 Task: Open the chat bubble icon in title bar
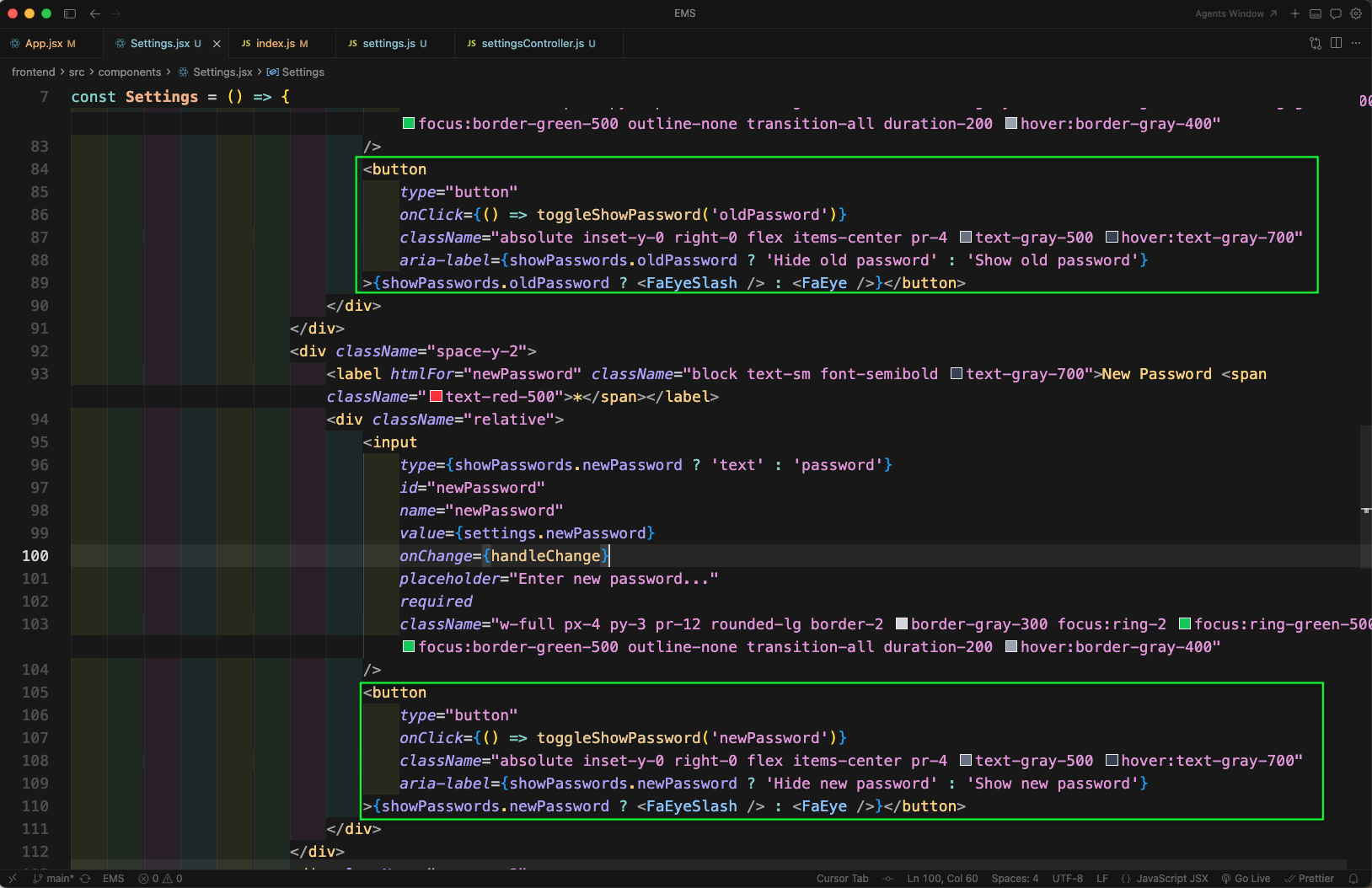tap(1336, 13)
